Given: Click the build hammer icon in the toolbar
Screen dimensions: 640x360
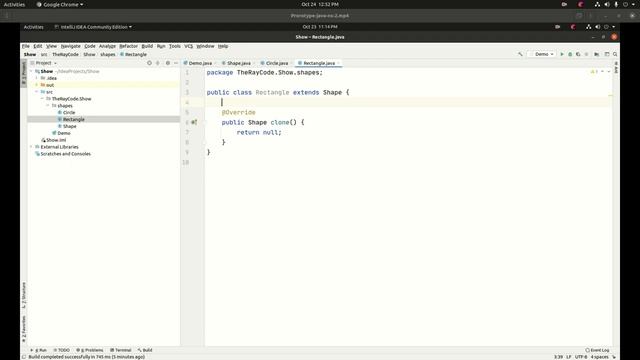Looking at the screenshot, I should tap(520, 54).
